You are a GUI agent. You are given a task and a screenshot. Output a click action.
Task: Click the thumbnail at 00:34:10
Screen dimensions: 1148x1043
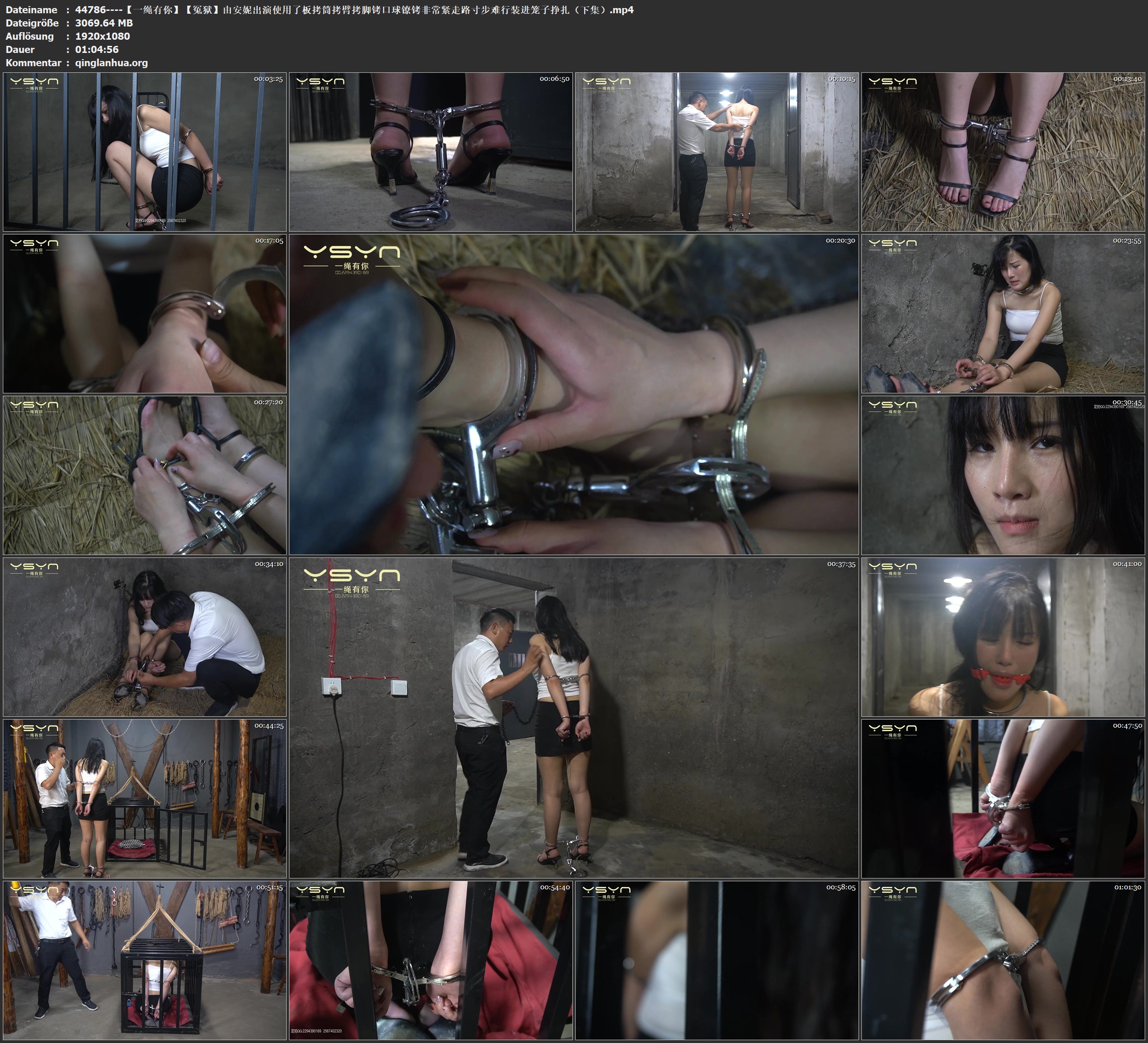(x=145, y=636)
